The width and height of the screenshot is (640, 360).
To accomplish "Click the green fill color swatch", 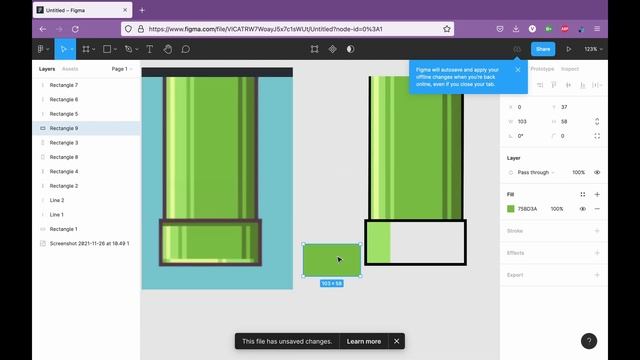I will point(511,209).
